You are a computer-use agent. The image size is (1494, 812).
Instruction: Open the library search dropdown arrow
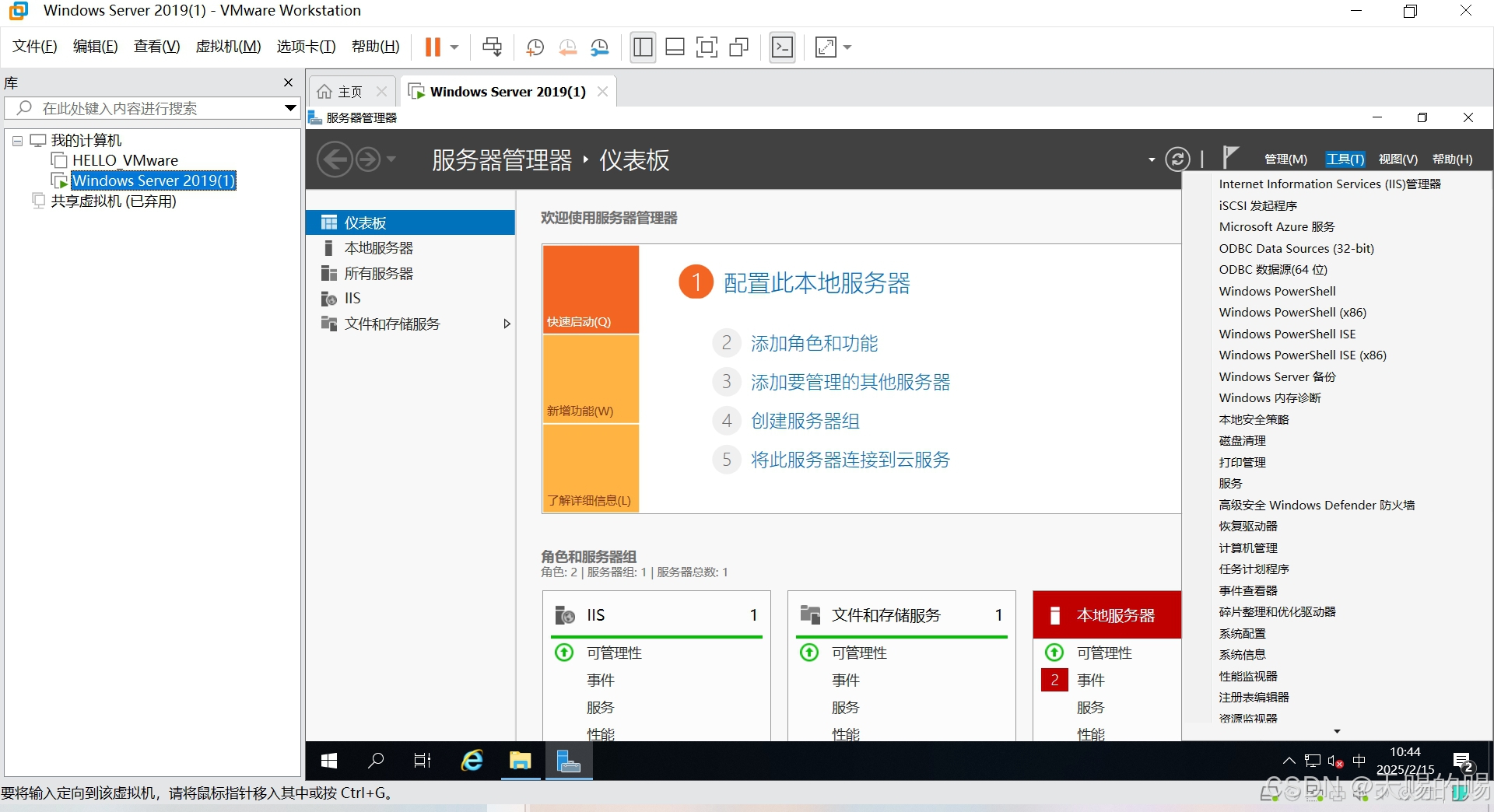point(290,108)
